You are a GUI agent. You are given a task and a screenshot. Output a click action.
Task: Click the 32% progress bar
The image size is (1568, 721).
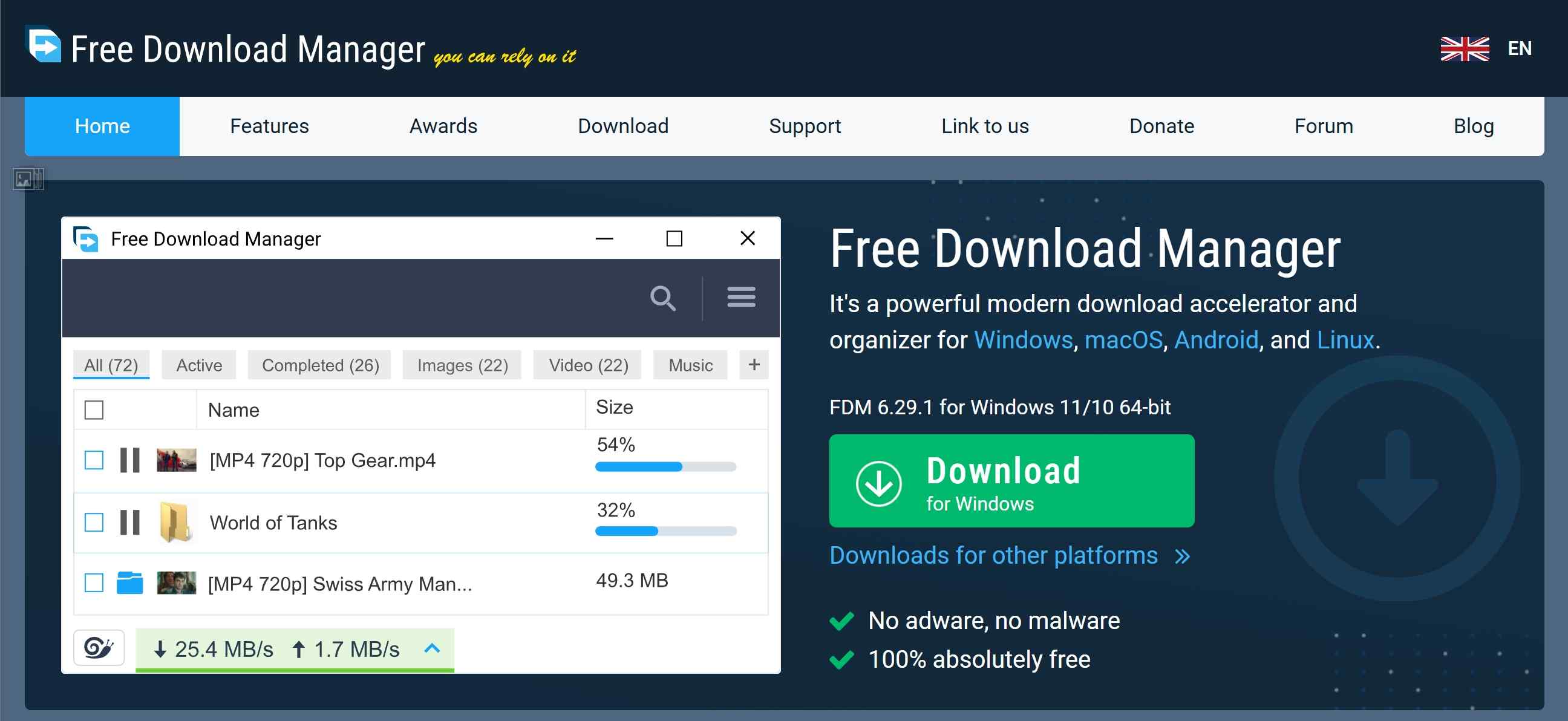coord(666,531)
